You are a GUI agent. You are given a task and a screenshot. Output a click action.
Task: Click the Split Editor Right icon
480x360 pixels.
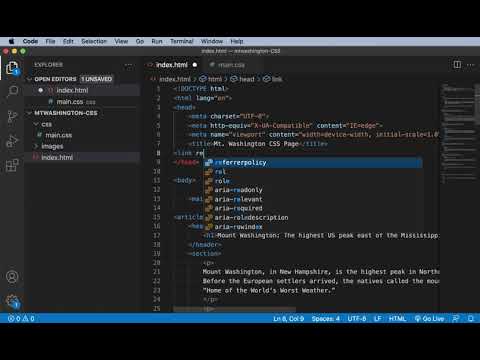pyautogui.click(x=457, y=64)
